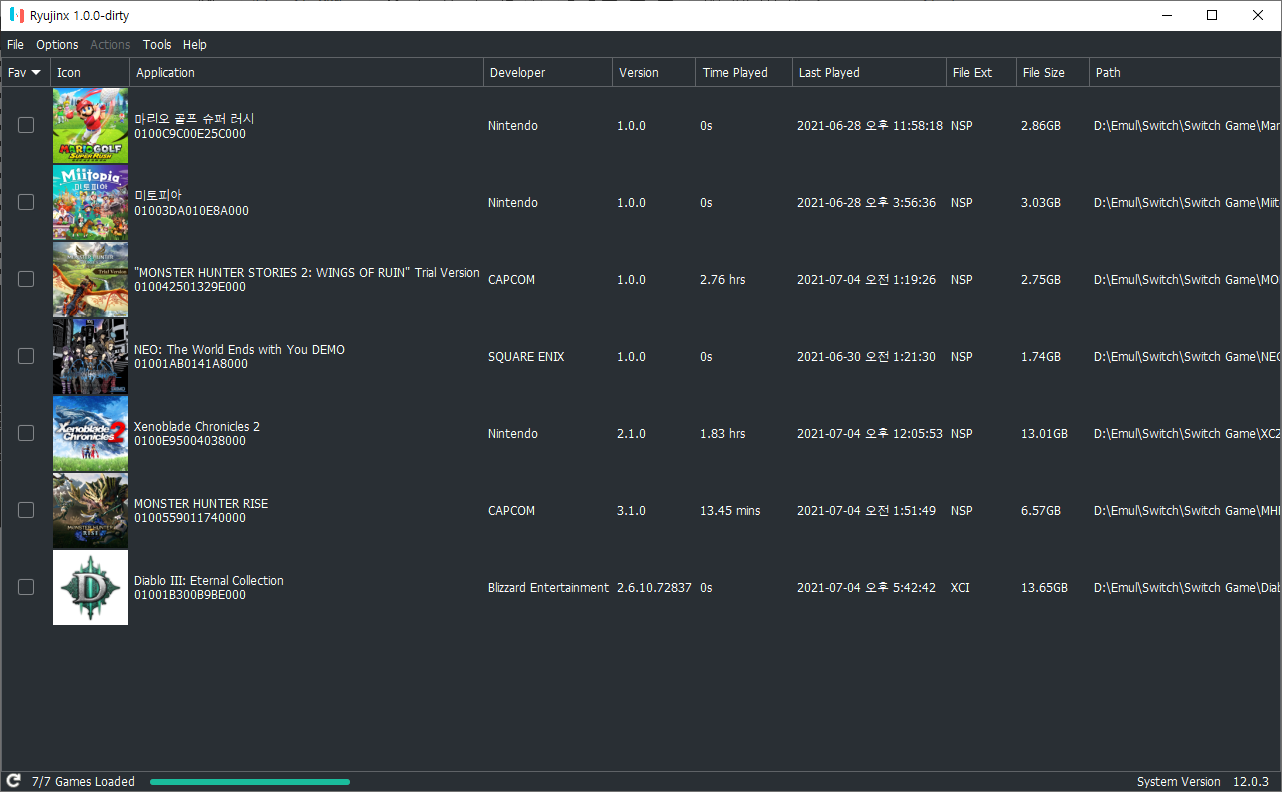Click the Ryujinx logo in title bar
This screenshot has width=1282, height=792.
[17, 16]
